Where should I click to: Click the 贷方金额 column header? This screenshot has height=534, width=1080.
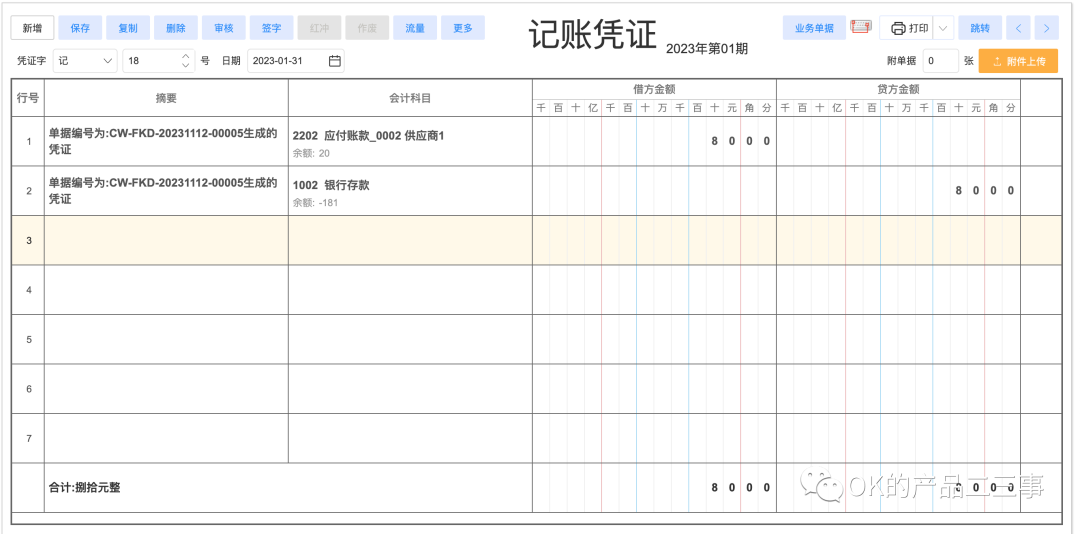click(x=898, y=89)
